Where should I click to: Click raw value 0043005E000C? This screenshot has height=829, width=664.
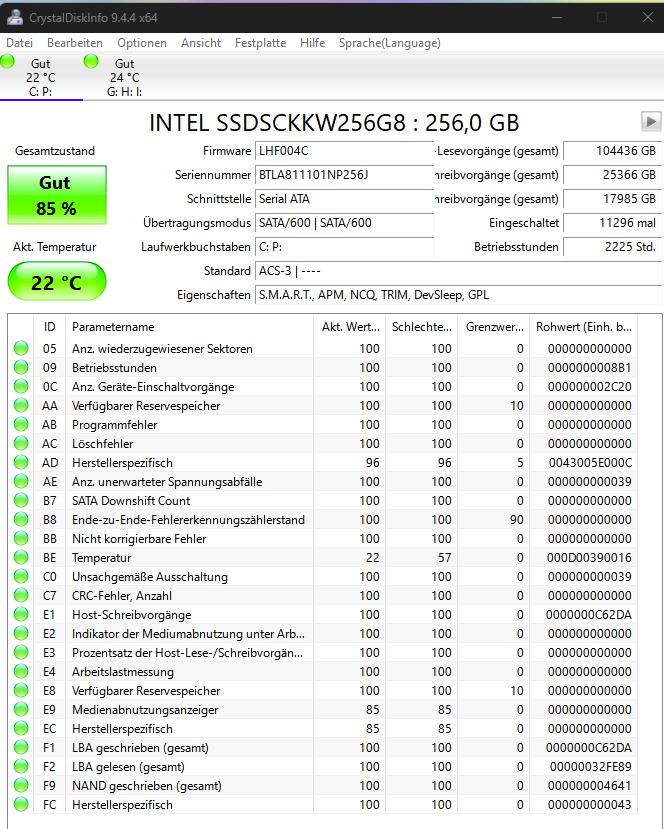590,463
